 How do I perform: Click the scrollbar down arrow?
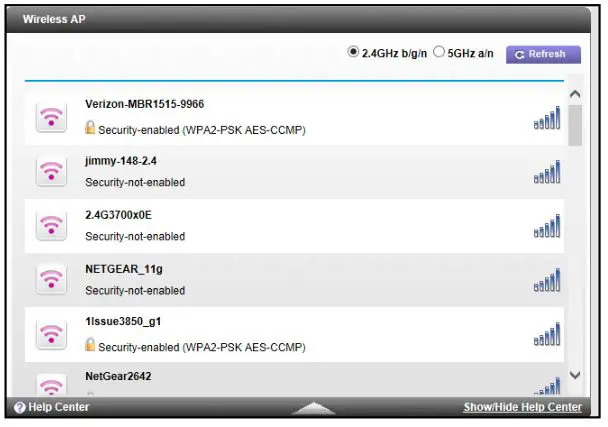pyautogui.click(x=575, y=375)
